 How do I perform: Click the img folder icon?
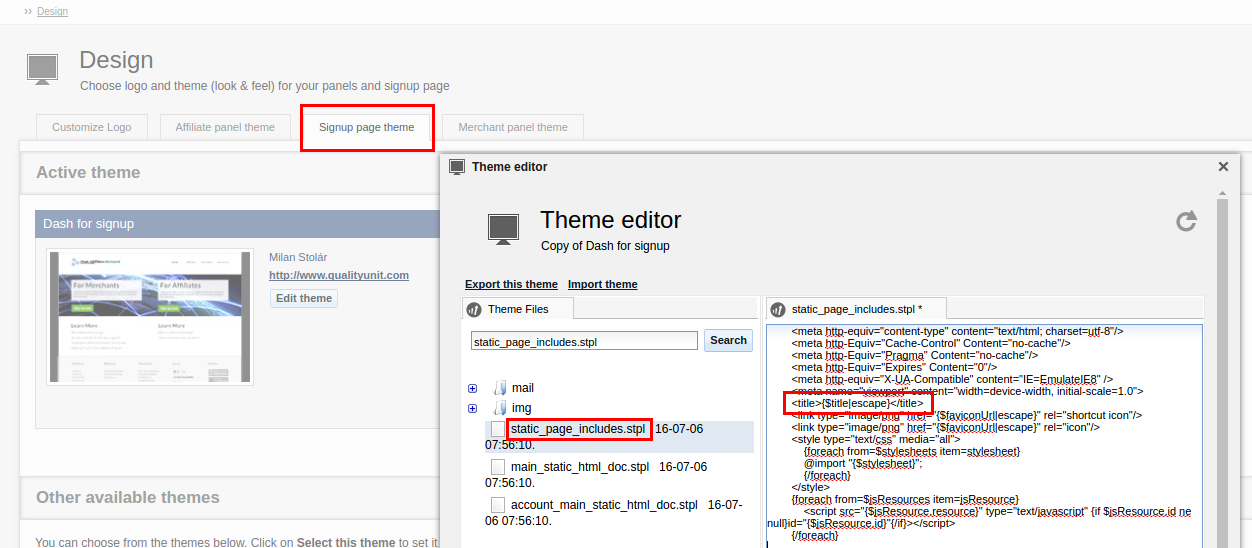[500, 408]
